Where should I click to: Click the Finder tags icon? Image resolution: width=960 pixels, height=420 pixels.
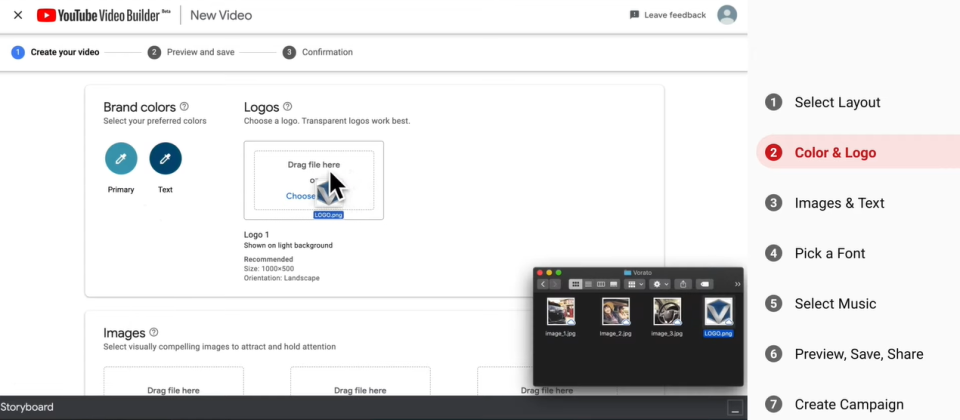tap(704, 285)
